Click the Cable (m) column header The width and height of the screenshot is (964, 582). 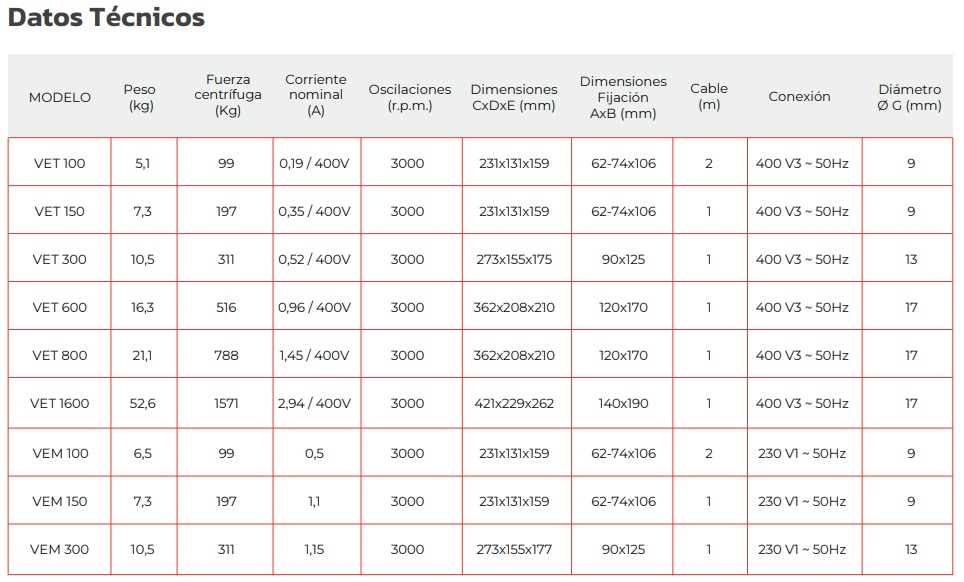pyautogui.click(x=709, y=96)
